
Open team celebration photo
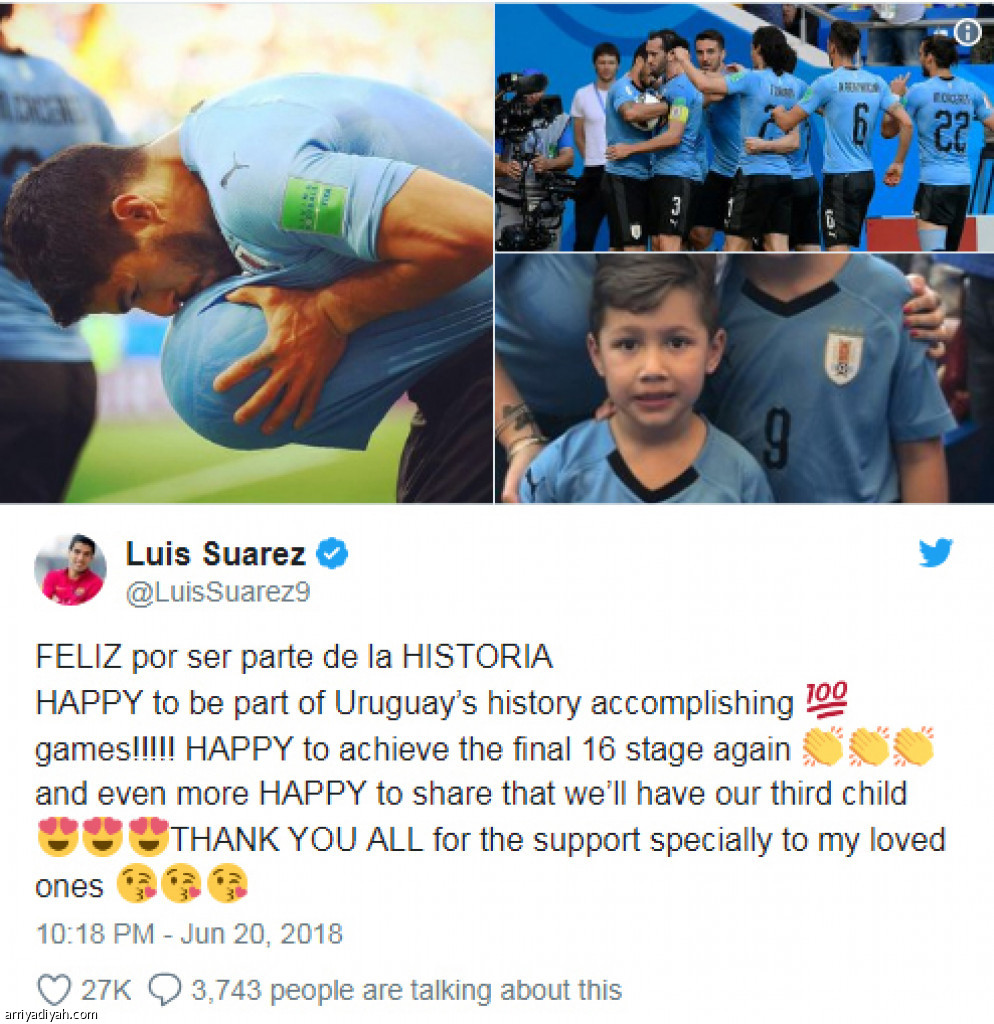pyautogui.click(x=745, y=127)
